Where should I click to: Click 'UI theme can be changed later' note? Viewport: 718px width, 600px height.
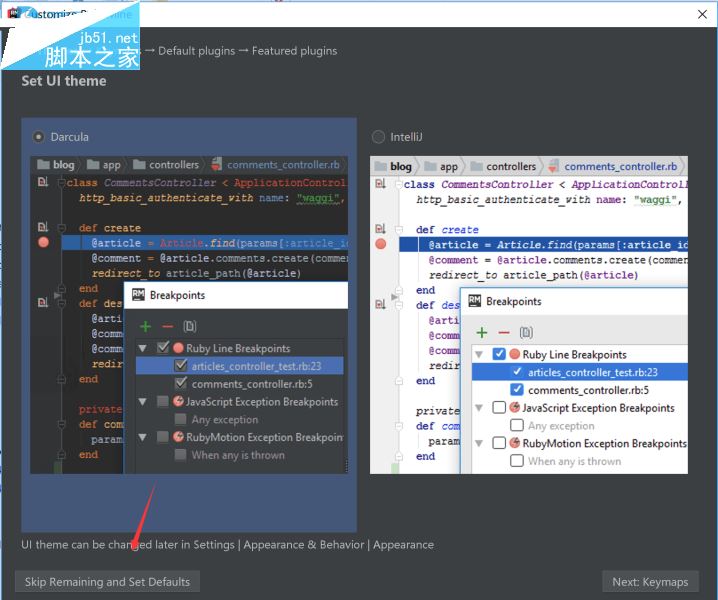click(x=227, y=545)
